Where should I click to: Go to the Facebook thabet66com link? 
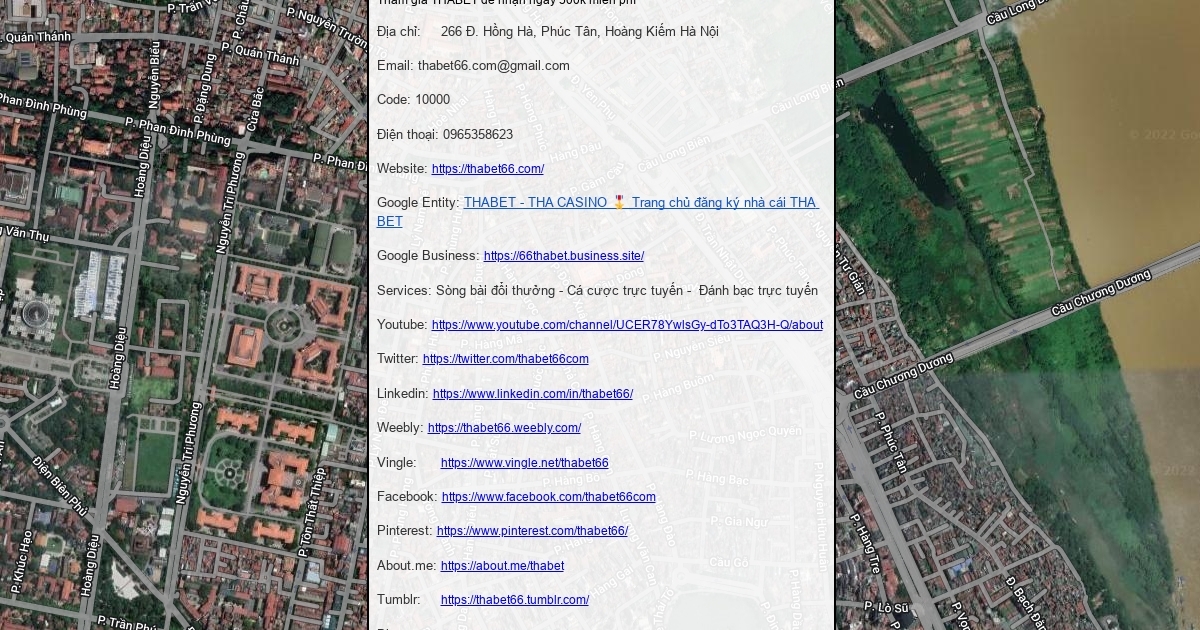pyautogui.click(x=548, y=497)
